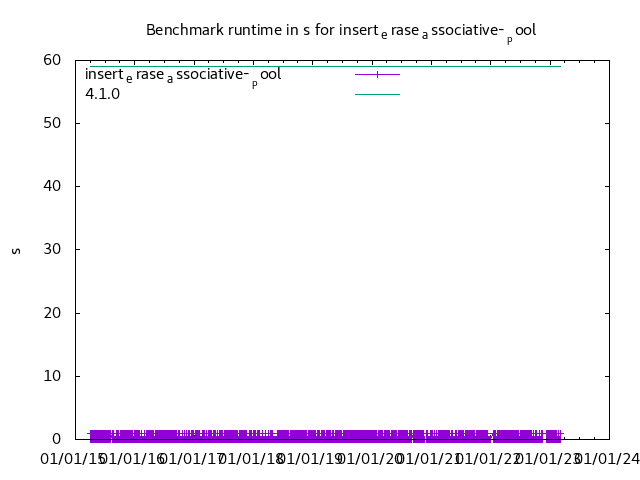
Task: Click the y-axis tick label 50
Action: [x=52, y=123]
